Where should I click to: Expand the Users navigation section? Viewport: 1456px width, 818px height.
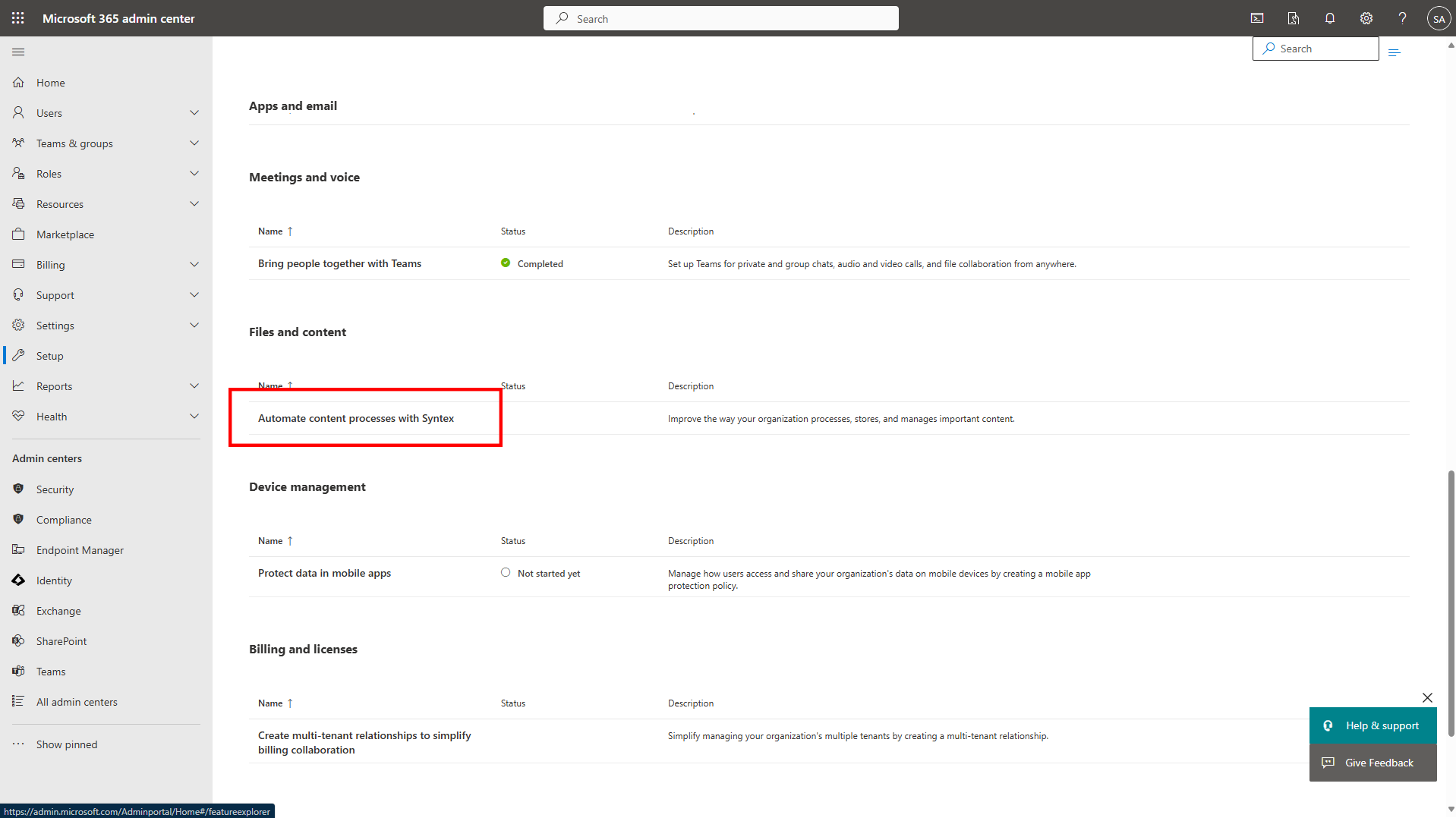pyautogui.click(x=194, y=112)
